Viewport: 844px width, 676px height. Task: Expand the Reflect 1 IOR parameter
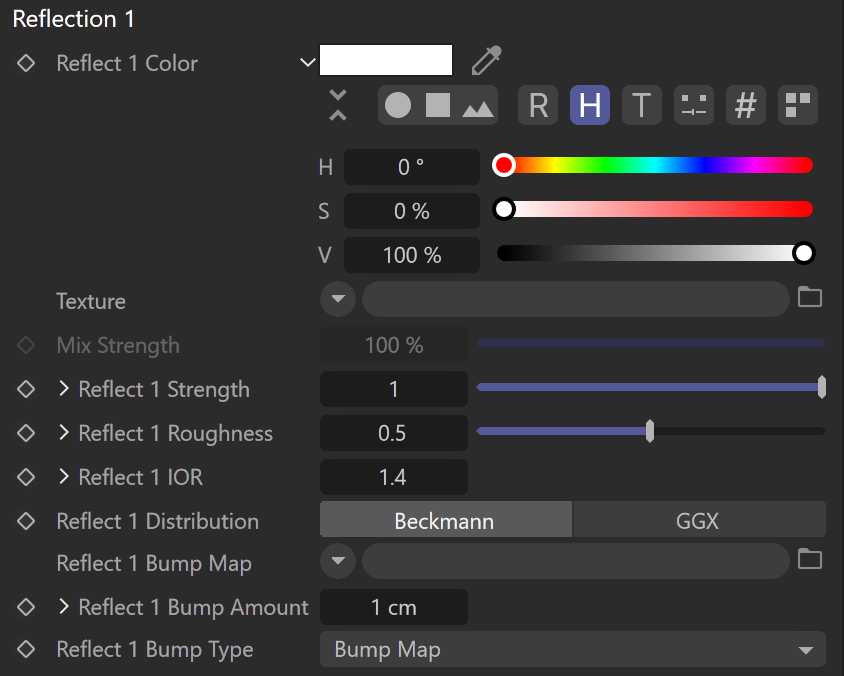[64, 476]
